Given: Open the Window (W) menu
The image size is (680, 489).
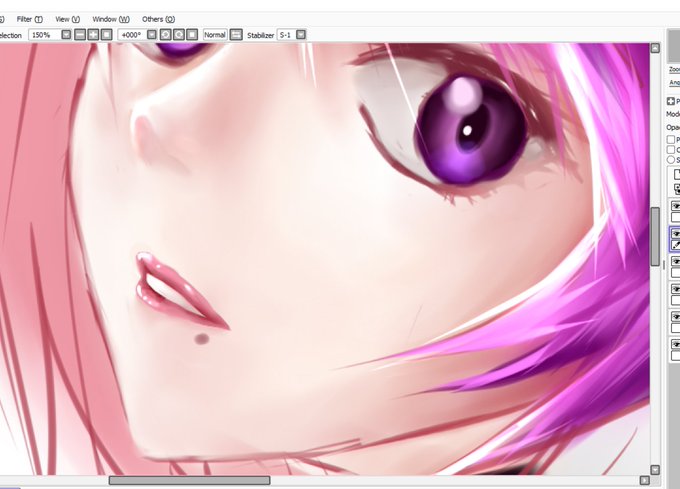Looking at the screenshot, I should coord(111,19).
